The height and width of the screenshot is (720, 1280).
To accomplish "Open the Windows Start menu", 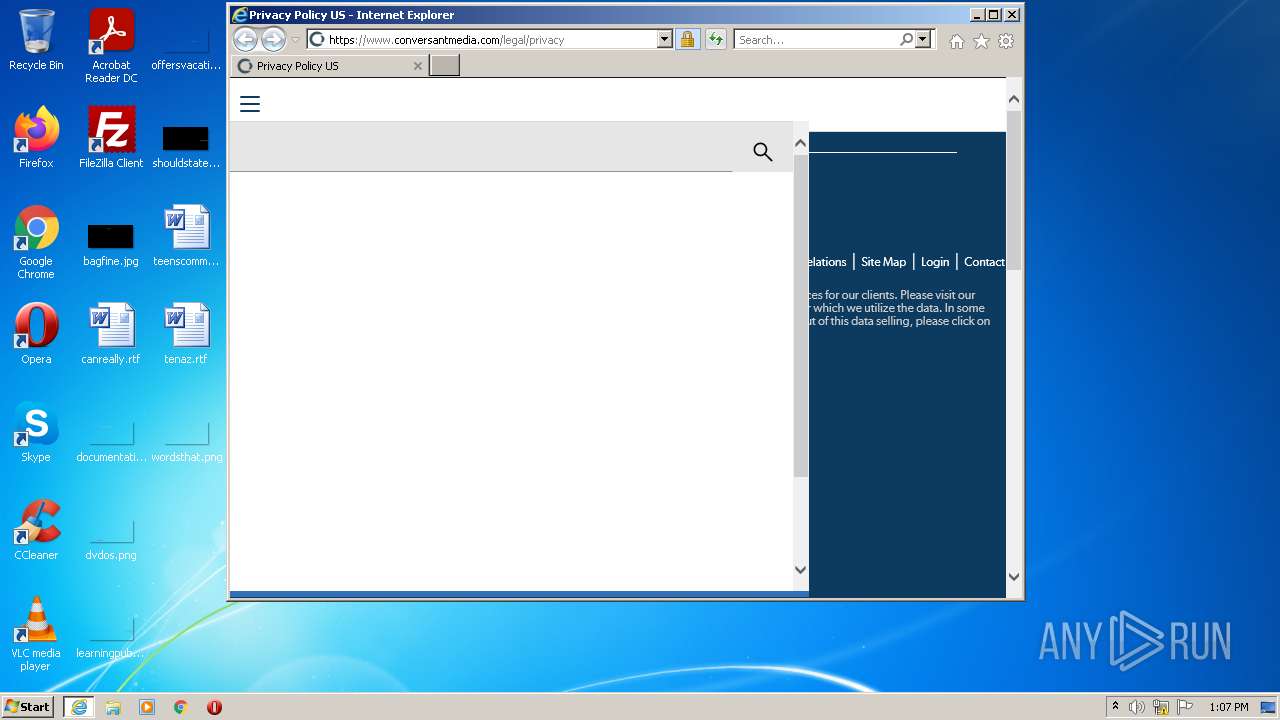I will tap(28, 706).
